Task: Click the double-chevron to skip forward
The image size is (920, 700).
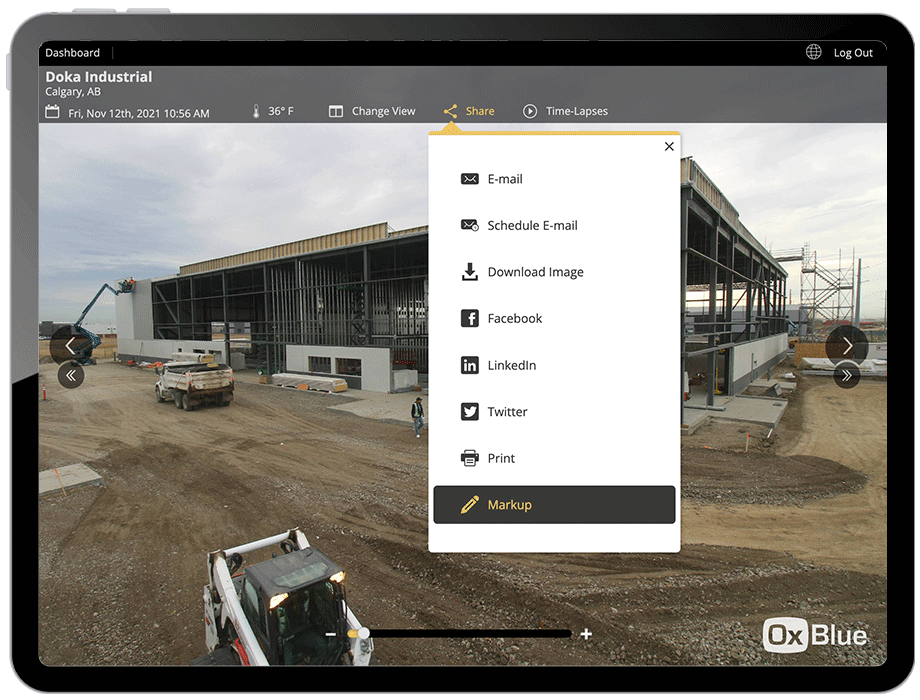Action: tap(846, 375)
